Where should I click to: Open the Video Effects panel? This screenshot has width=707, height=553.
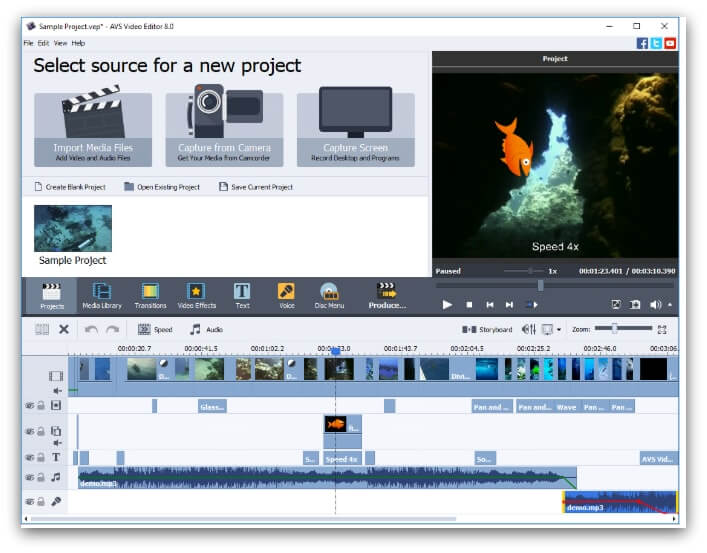pyautogui.click(x=197, y=296)
